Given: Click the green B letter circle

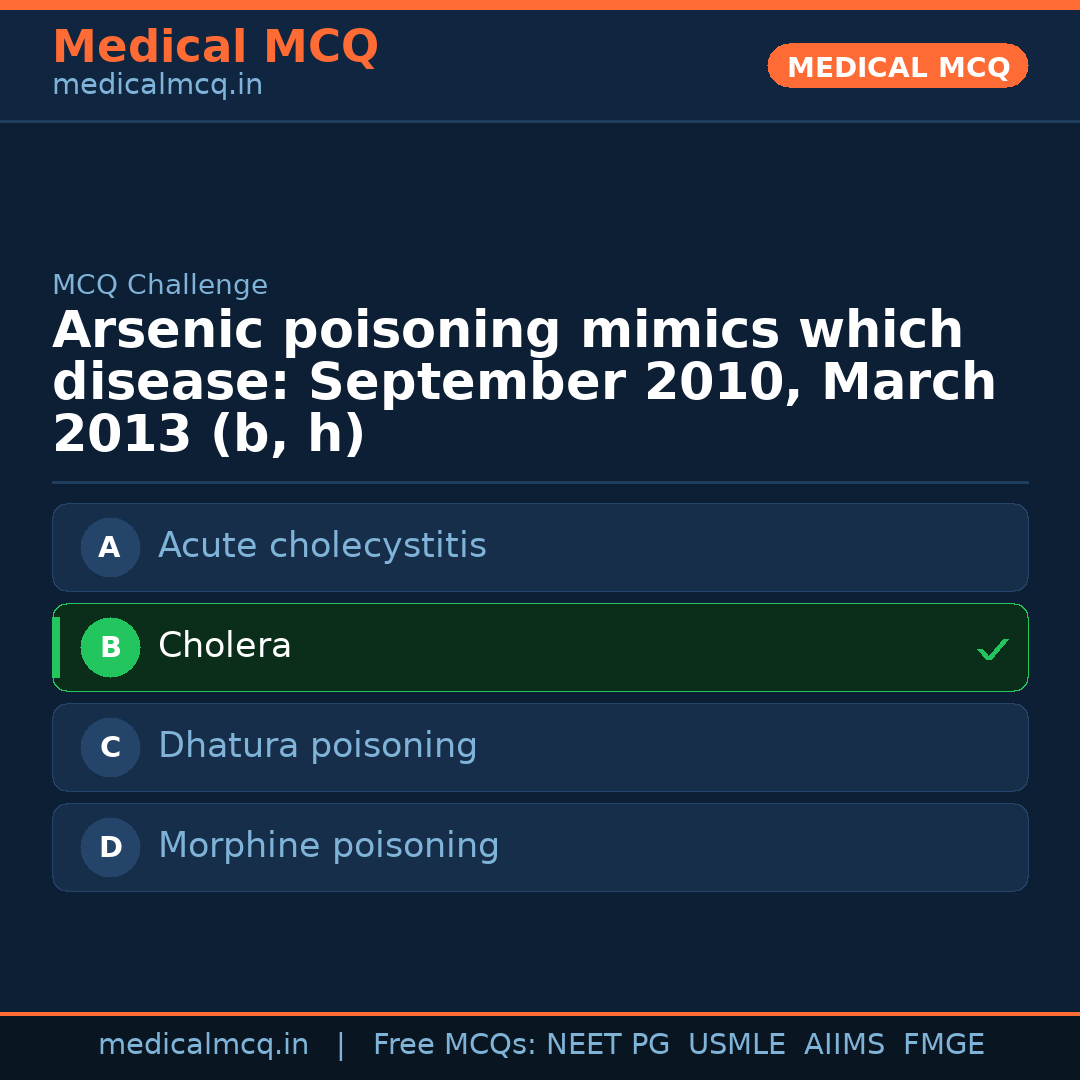Looking at the screenshot, I should [110, 647].
